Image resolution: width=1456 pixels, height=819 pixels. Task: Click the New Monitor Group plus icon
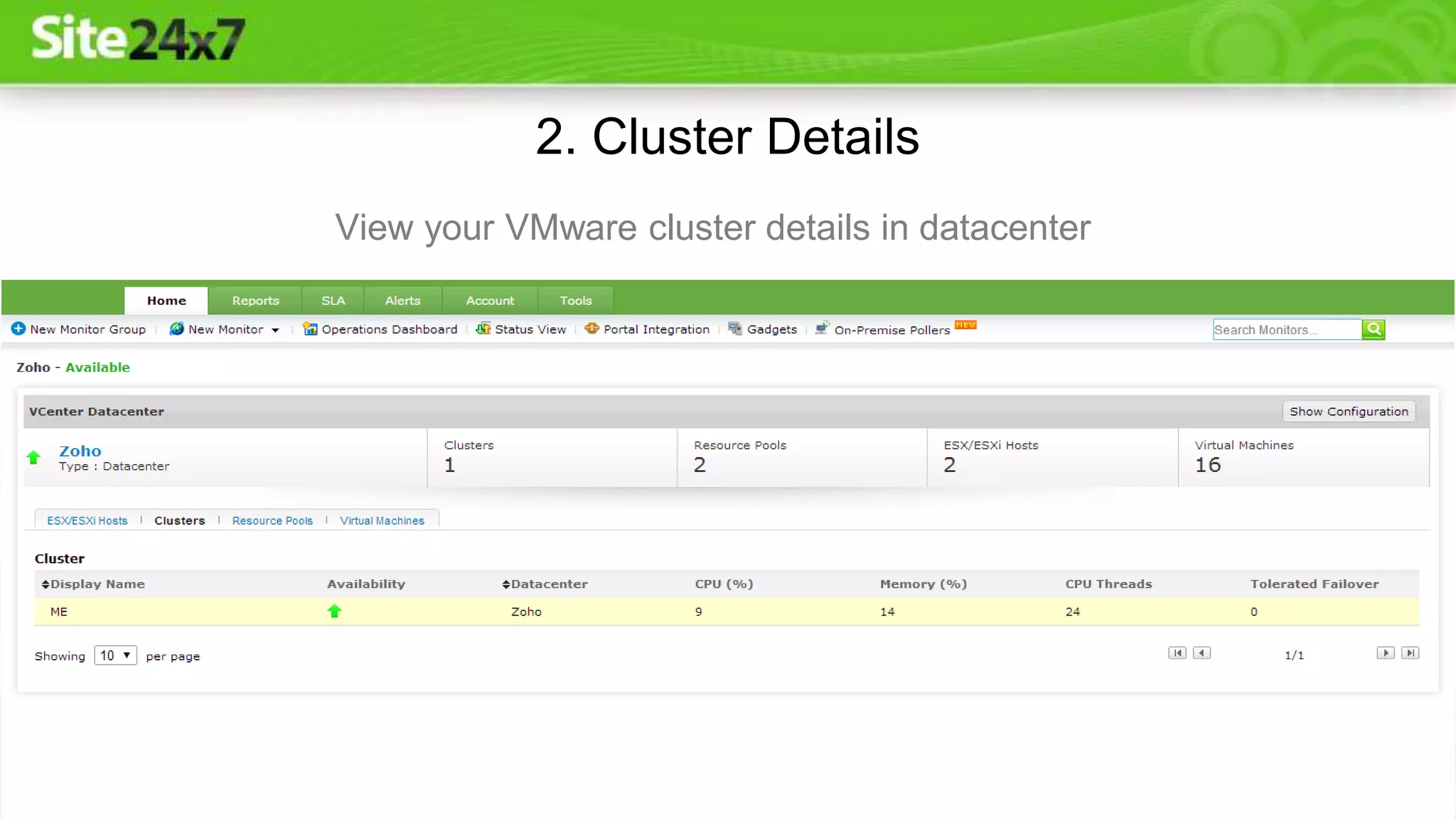point(18,328)
